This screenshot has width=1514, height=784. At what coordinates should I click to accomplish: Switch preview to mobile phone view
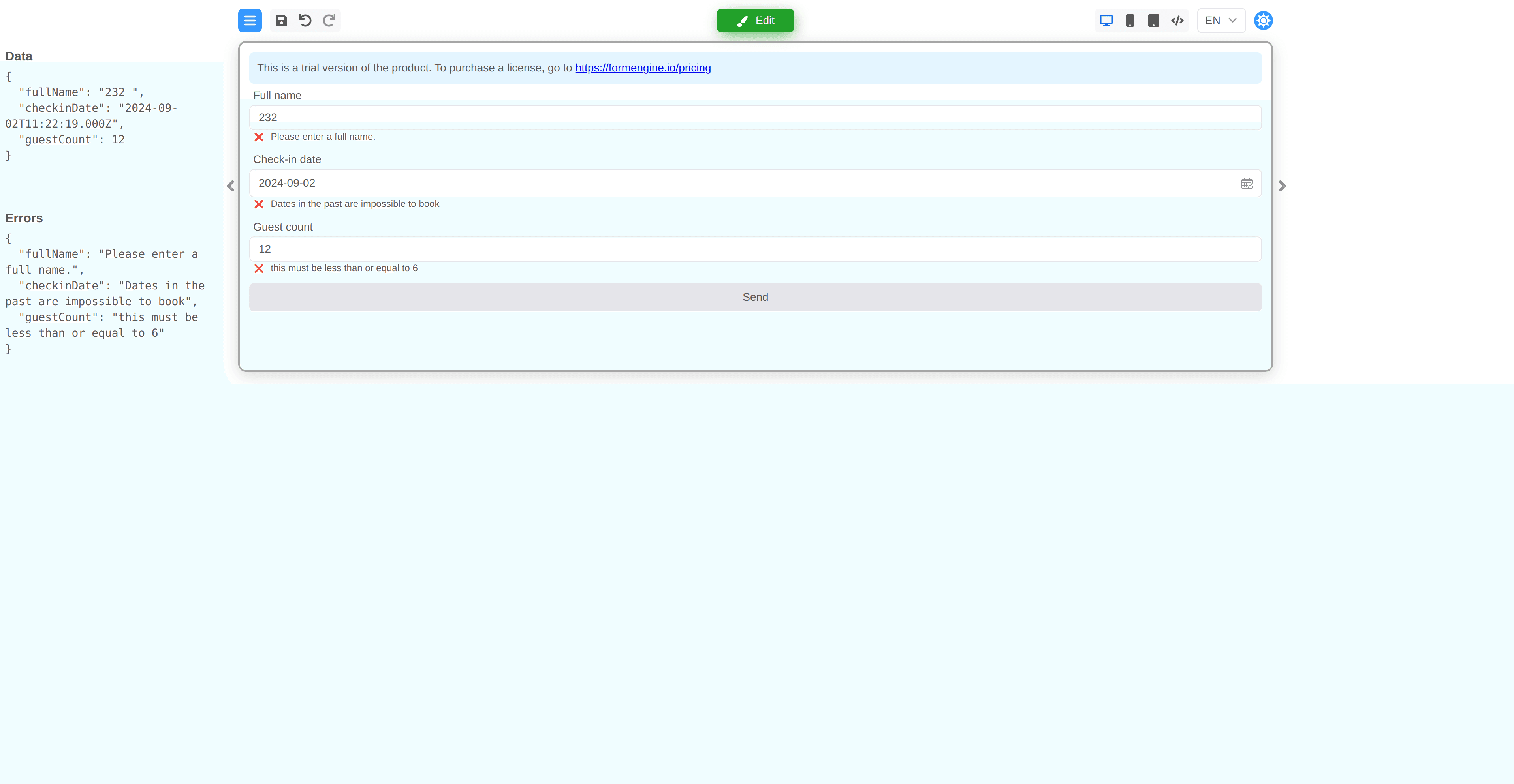(1130, 21)
